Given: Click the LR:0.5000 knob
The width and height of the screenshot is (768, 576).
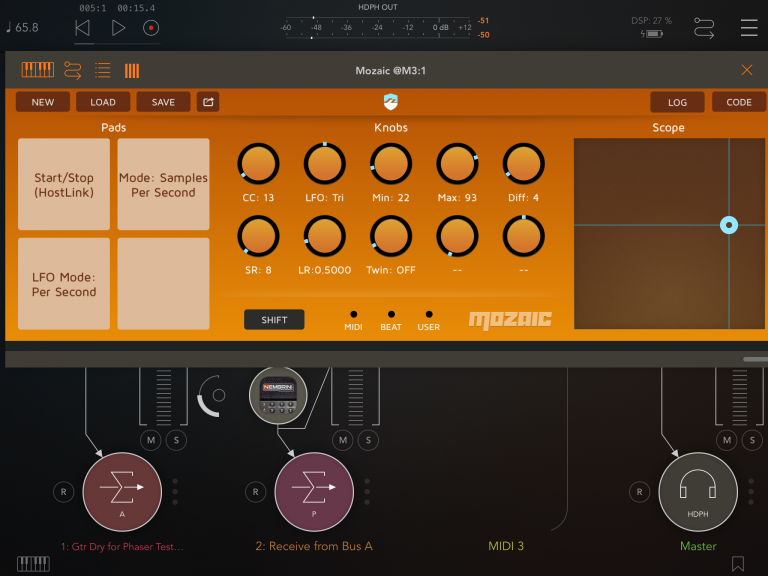Looking at the screenshot, I should [x=325, y=236].
